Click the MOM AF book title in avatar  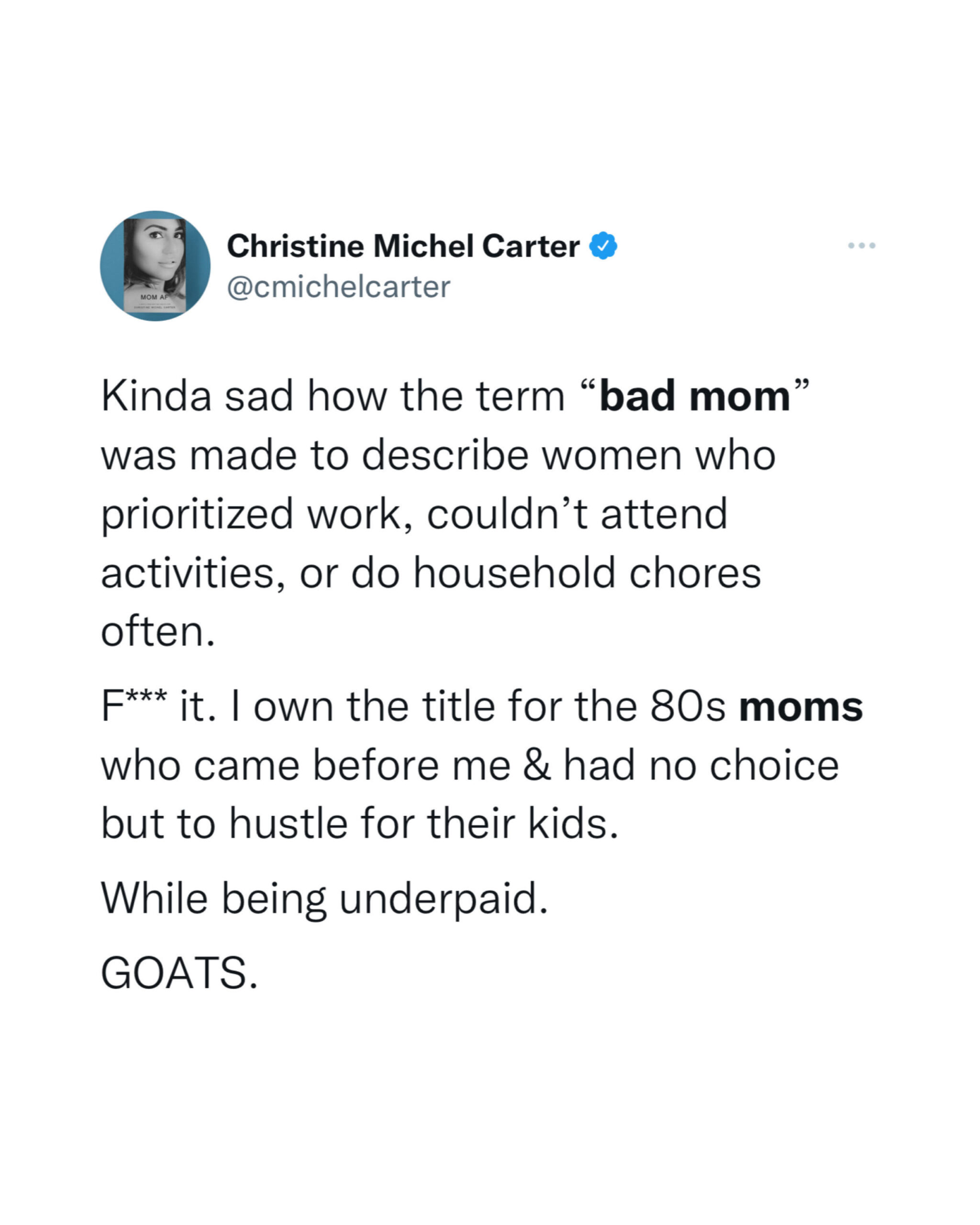coord(155,297)
